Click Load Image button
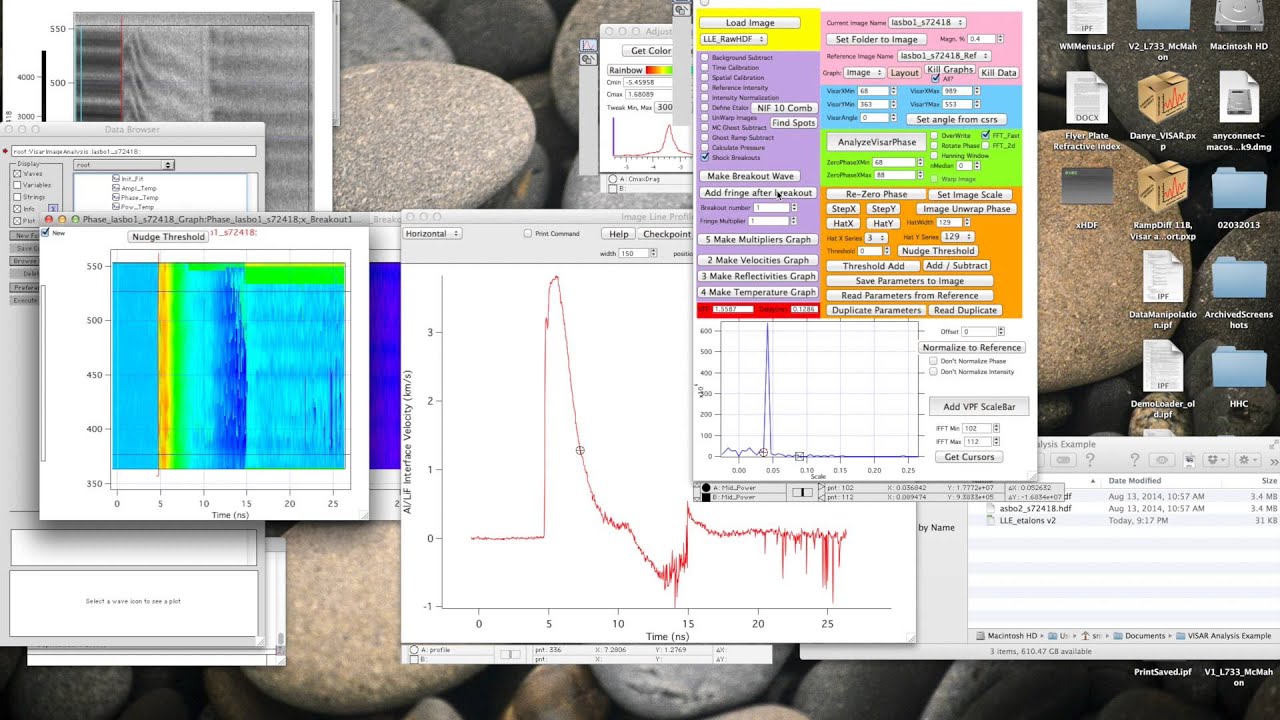Viewport: 1280px width, 720px height. pos(750,22)
